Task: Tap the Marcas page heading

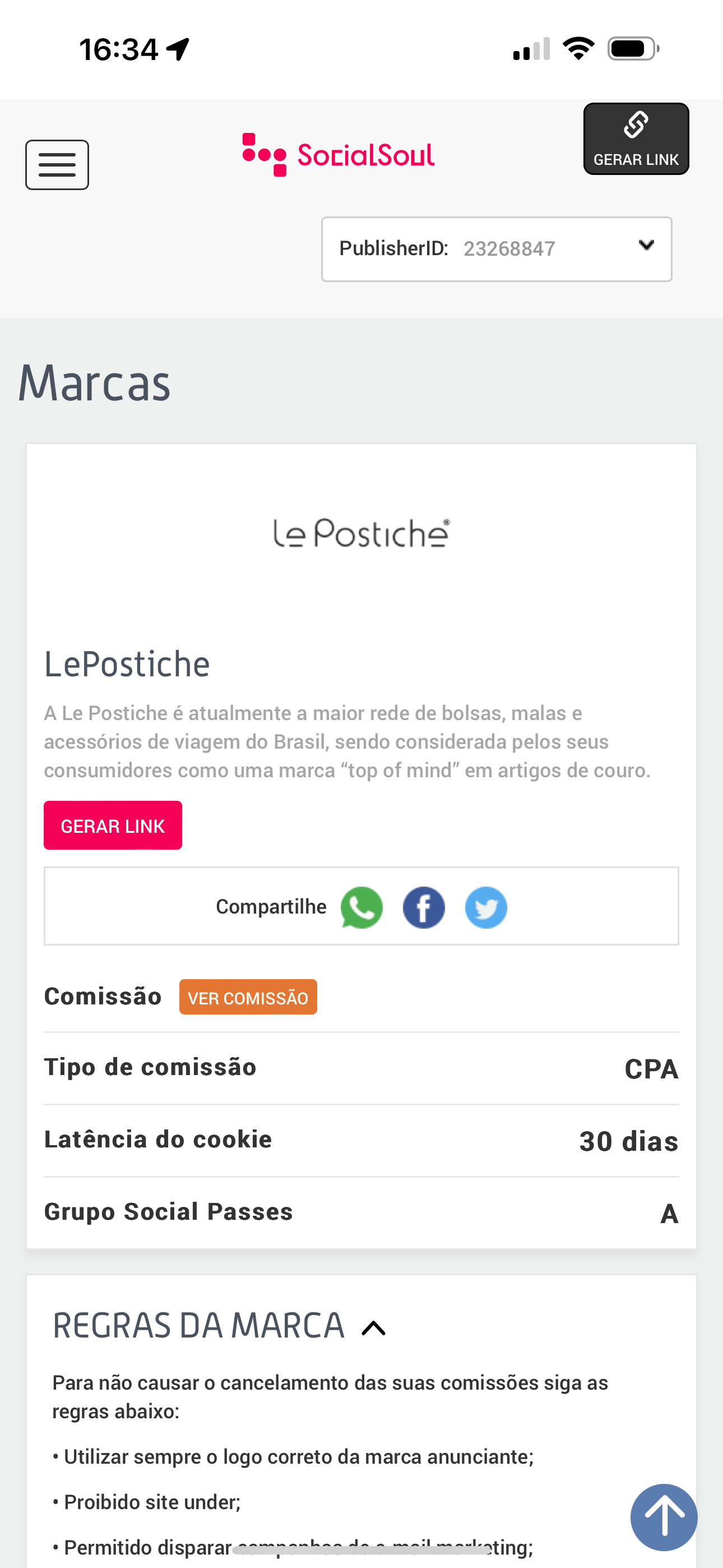Action: coord(94,383)
